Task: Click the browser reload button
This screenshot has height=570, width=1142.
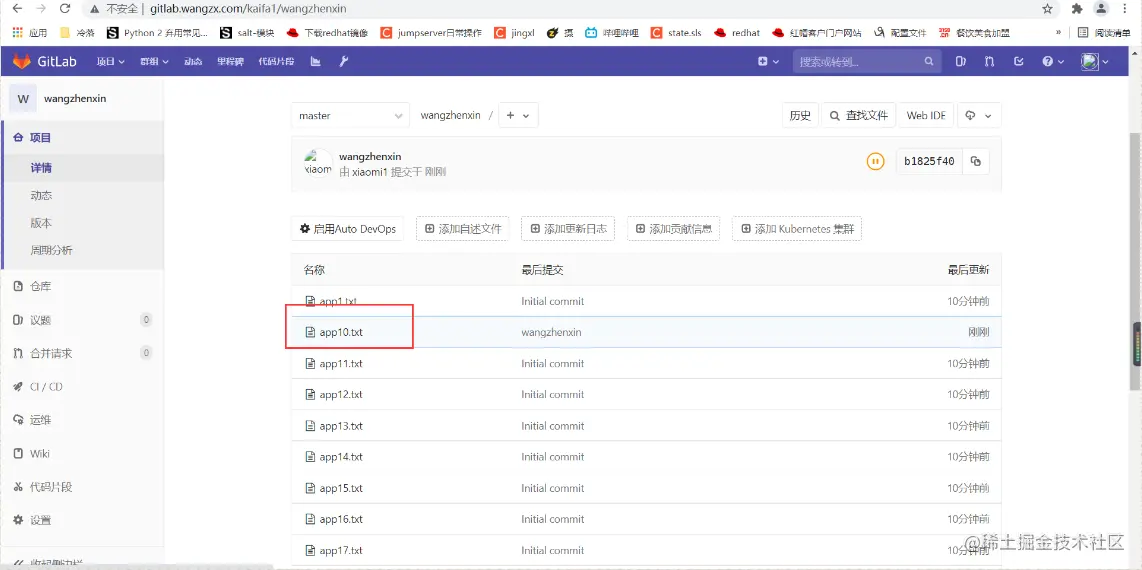Action: click(65, 9)
